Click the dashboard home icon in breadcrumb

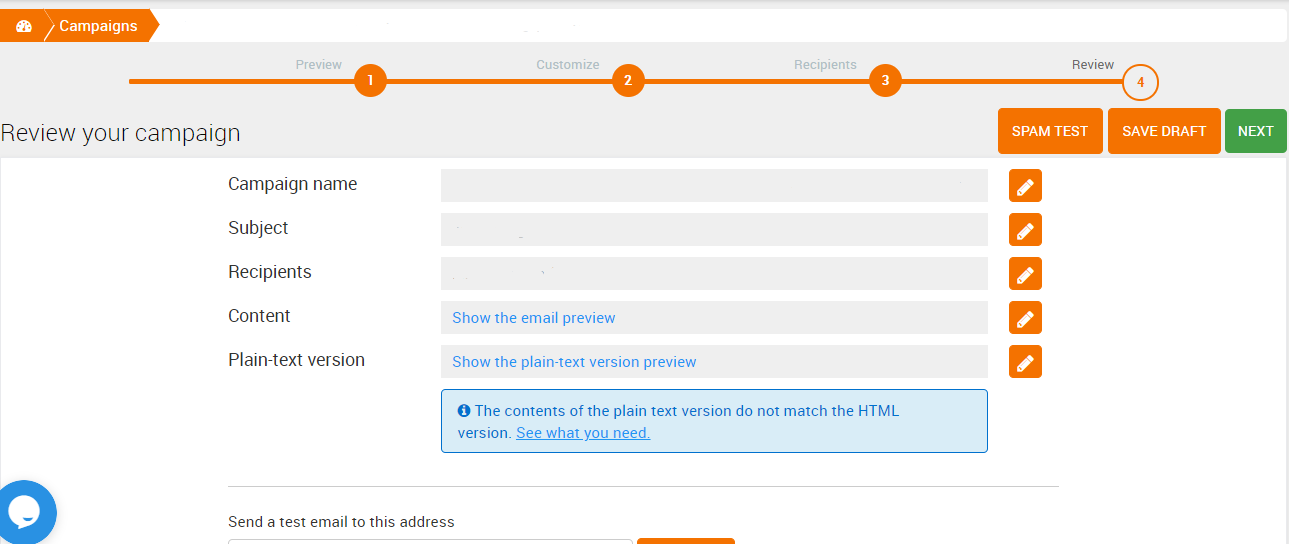point(24,26)
